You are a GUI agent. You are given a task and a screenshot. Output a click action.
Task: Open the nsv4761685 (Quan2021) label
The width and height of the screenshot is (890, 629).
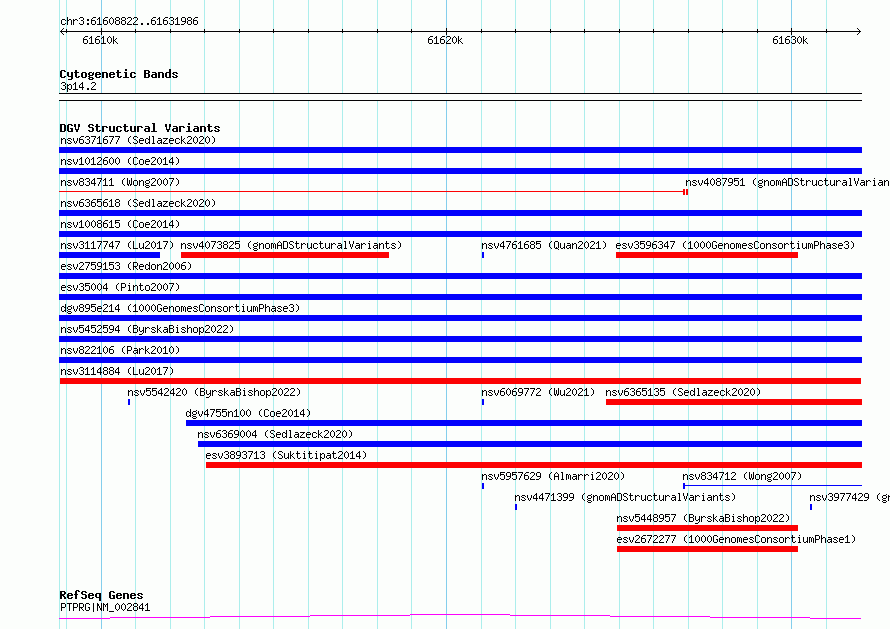[x=544, y=245]
